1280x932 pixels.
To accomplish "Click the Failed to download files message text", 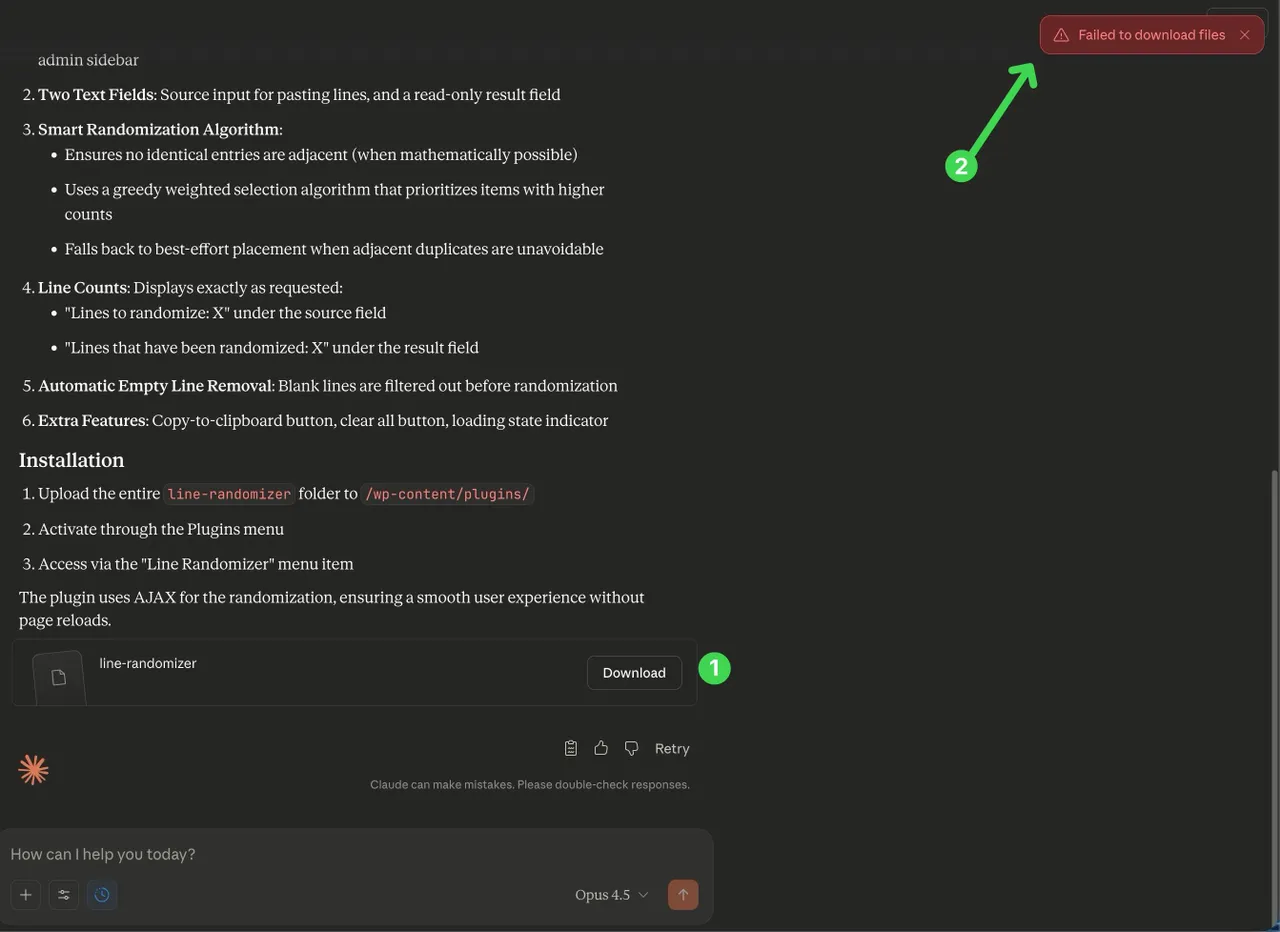I will 1151,35.
